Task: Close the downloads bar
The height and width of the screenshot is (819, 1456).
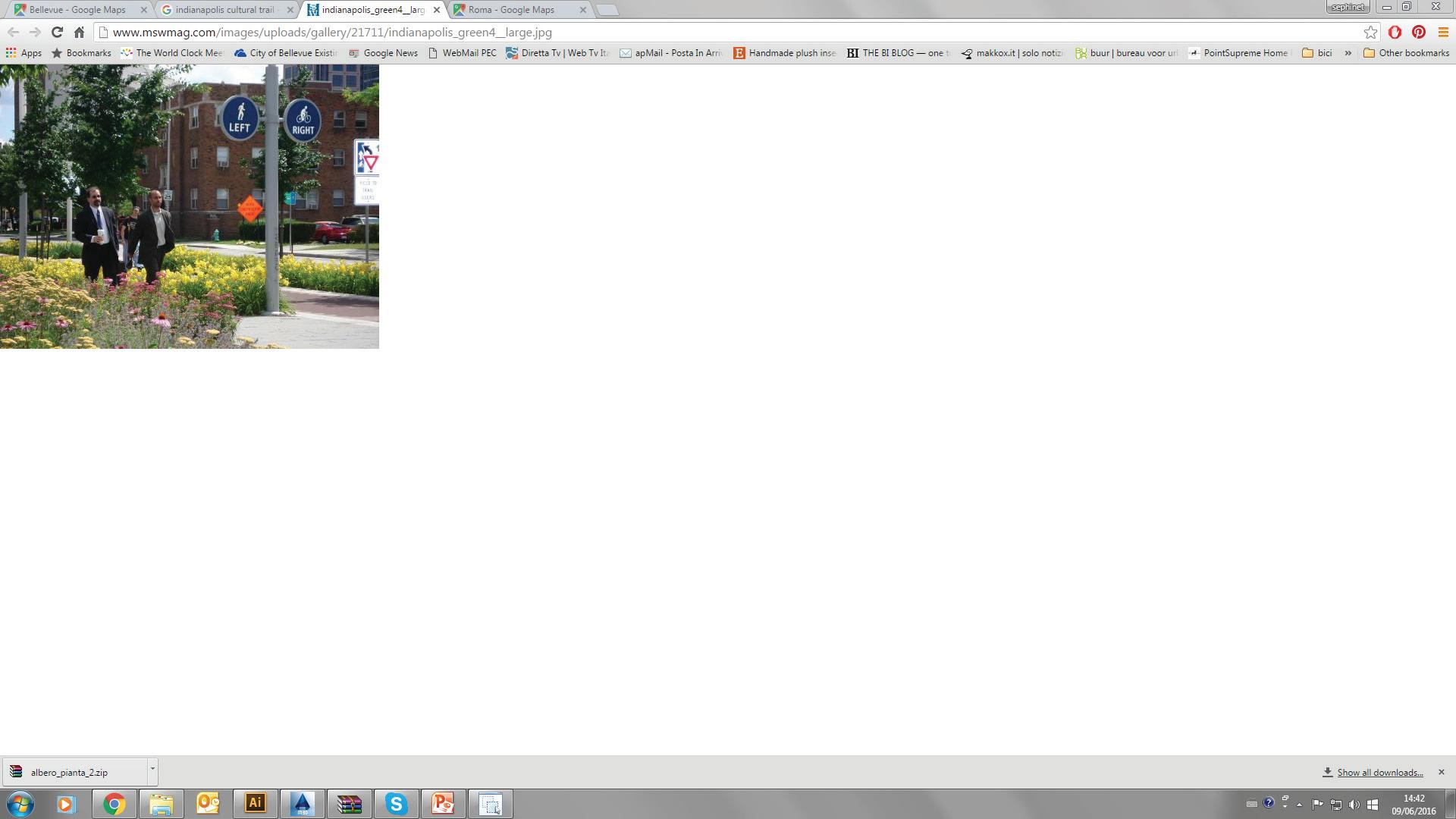Action: pyautogui.click(x=1441, y=772)
